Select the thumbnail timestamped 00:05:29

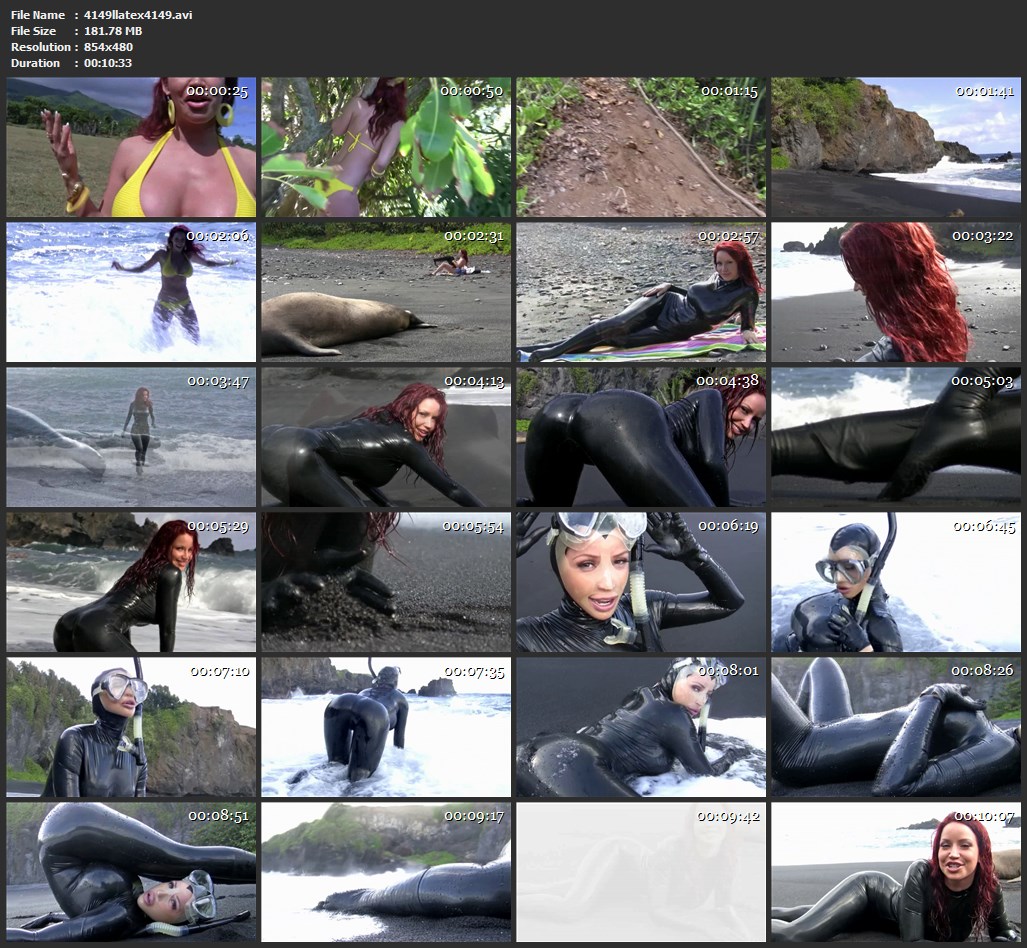pos(131,582)
